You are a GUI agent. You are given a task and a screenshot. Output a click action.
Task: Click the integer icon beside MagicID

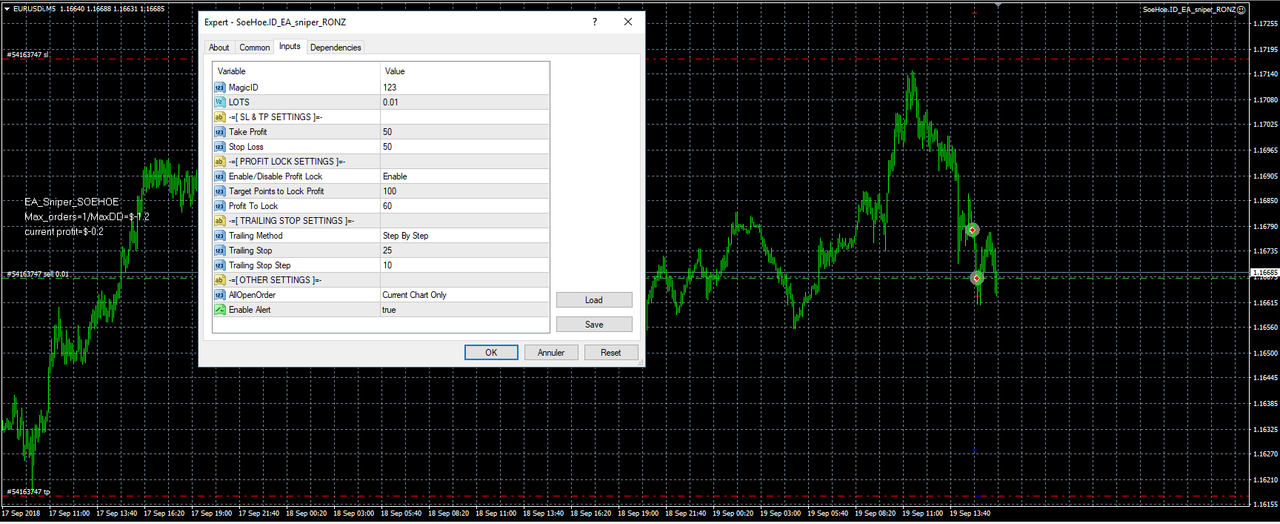220,87
